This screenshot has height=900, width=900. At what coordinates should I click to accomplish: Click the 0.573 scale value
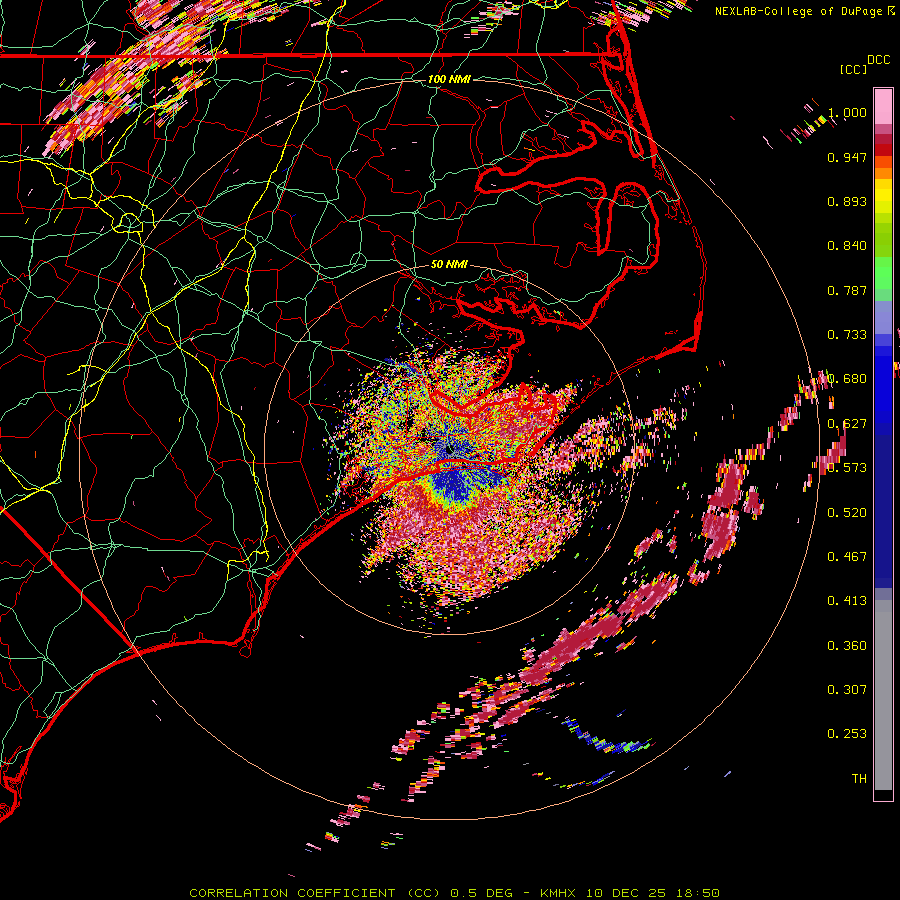(847, 468)
